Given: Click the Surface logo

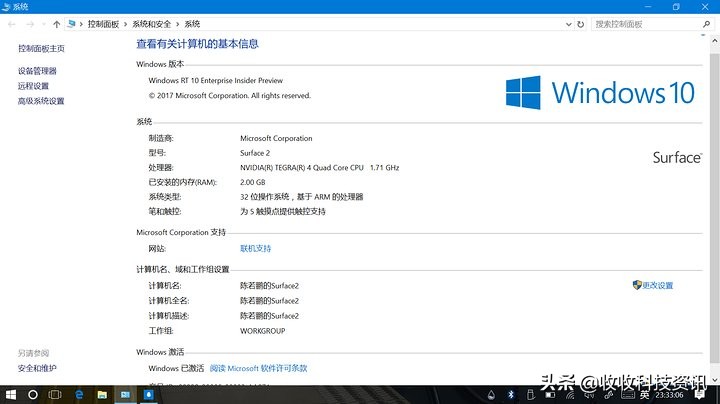Looking at the screenshot, I should [x=678, y=158].
